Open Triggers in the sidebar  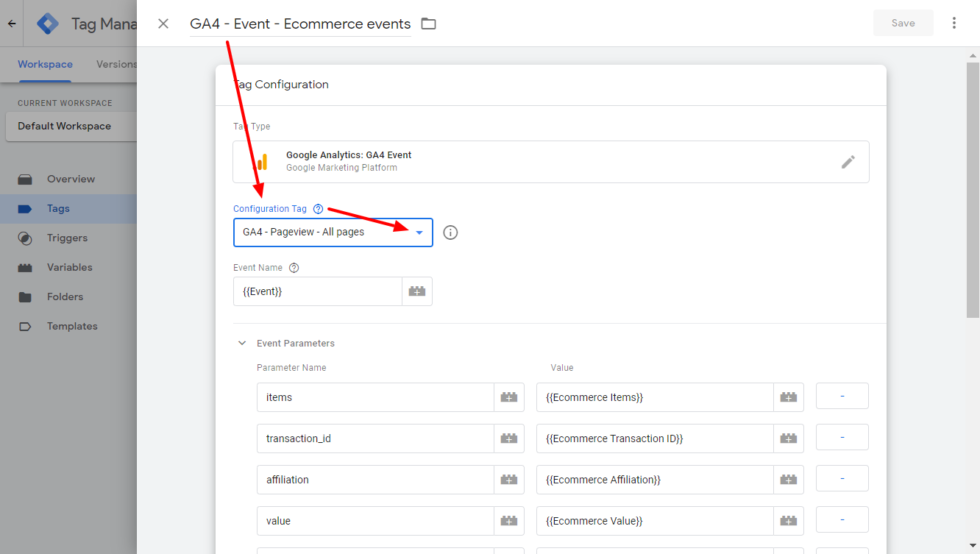pyautogui.click(x=69, y=238)
